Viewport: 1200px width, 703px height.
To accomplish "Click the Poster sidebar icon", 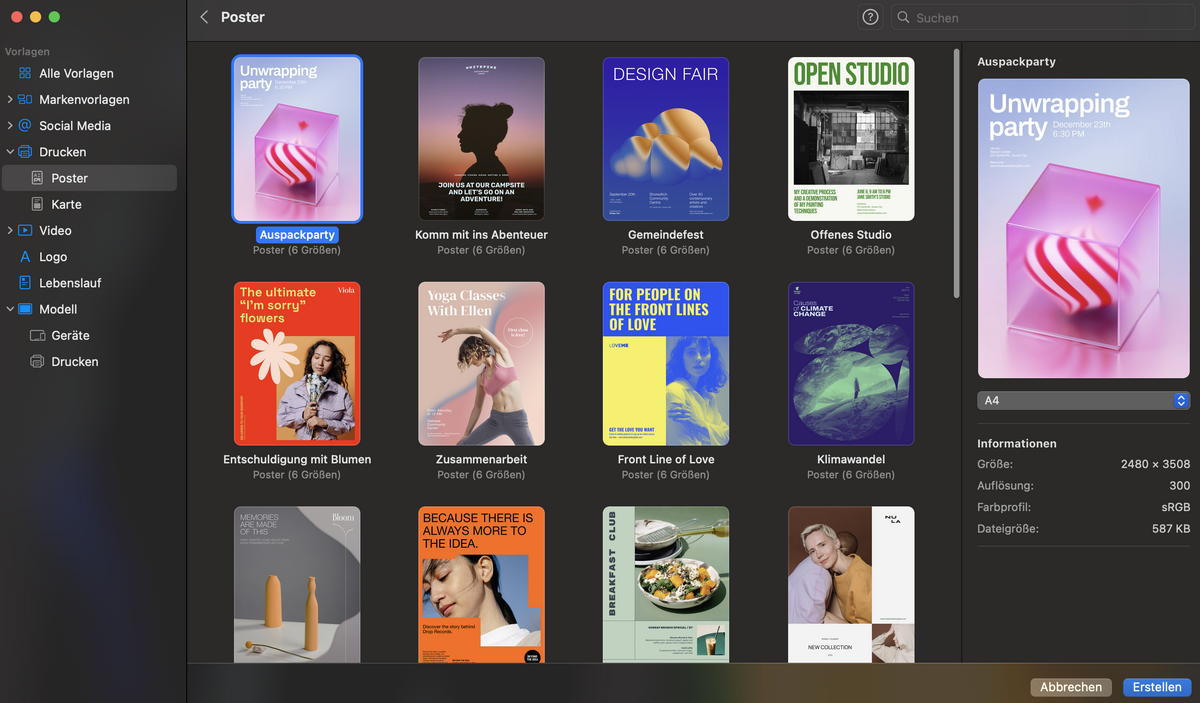I will (x=38, y=178).
